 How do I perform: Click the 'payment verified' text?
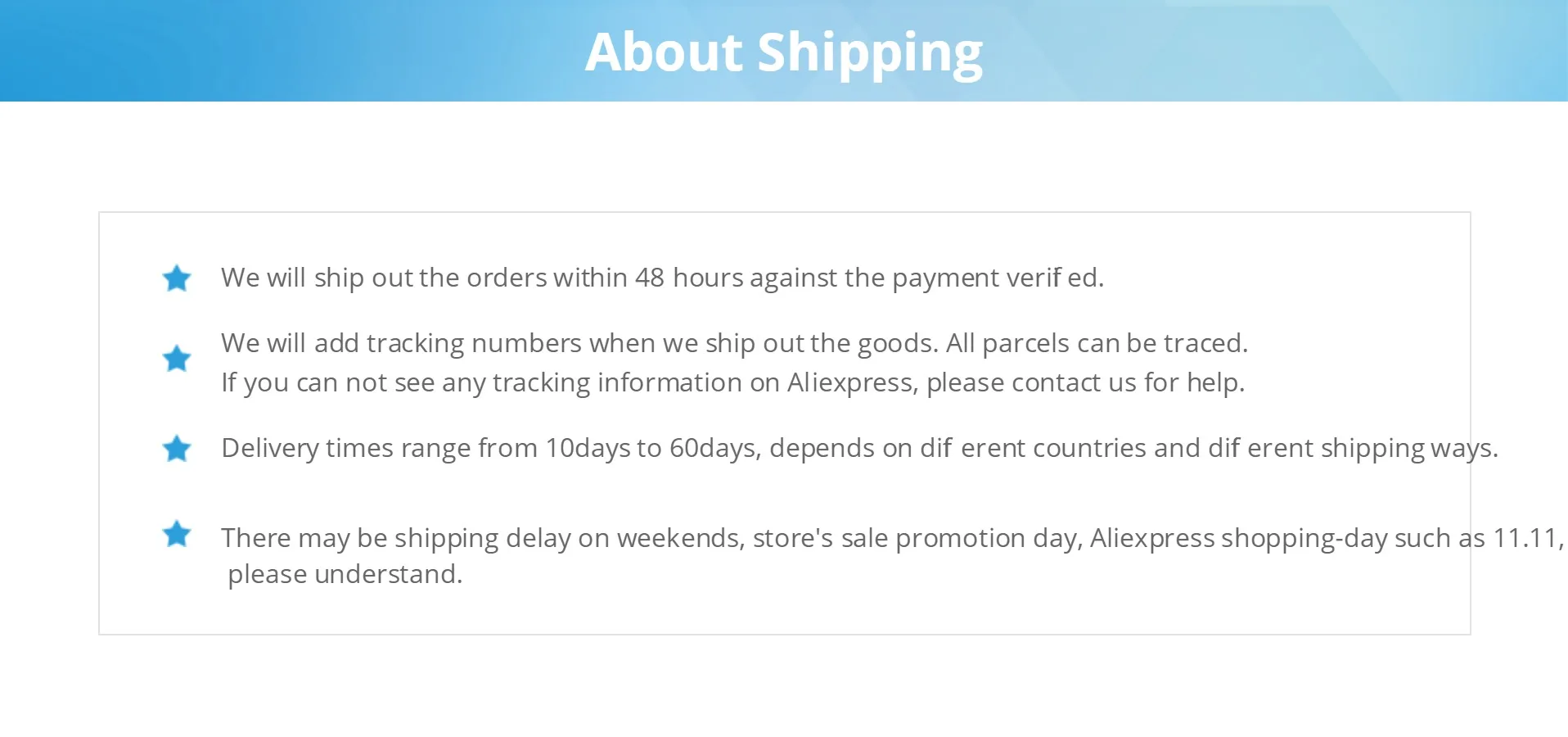pos(998,278)
